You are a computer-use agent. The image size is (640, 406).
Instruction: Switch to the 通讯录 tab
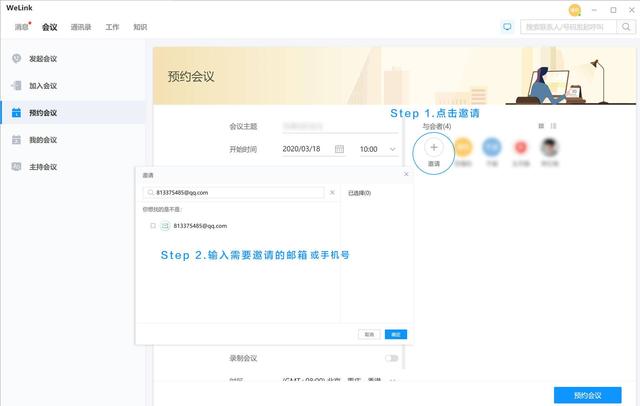coord(81,27)
